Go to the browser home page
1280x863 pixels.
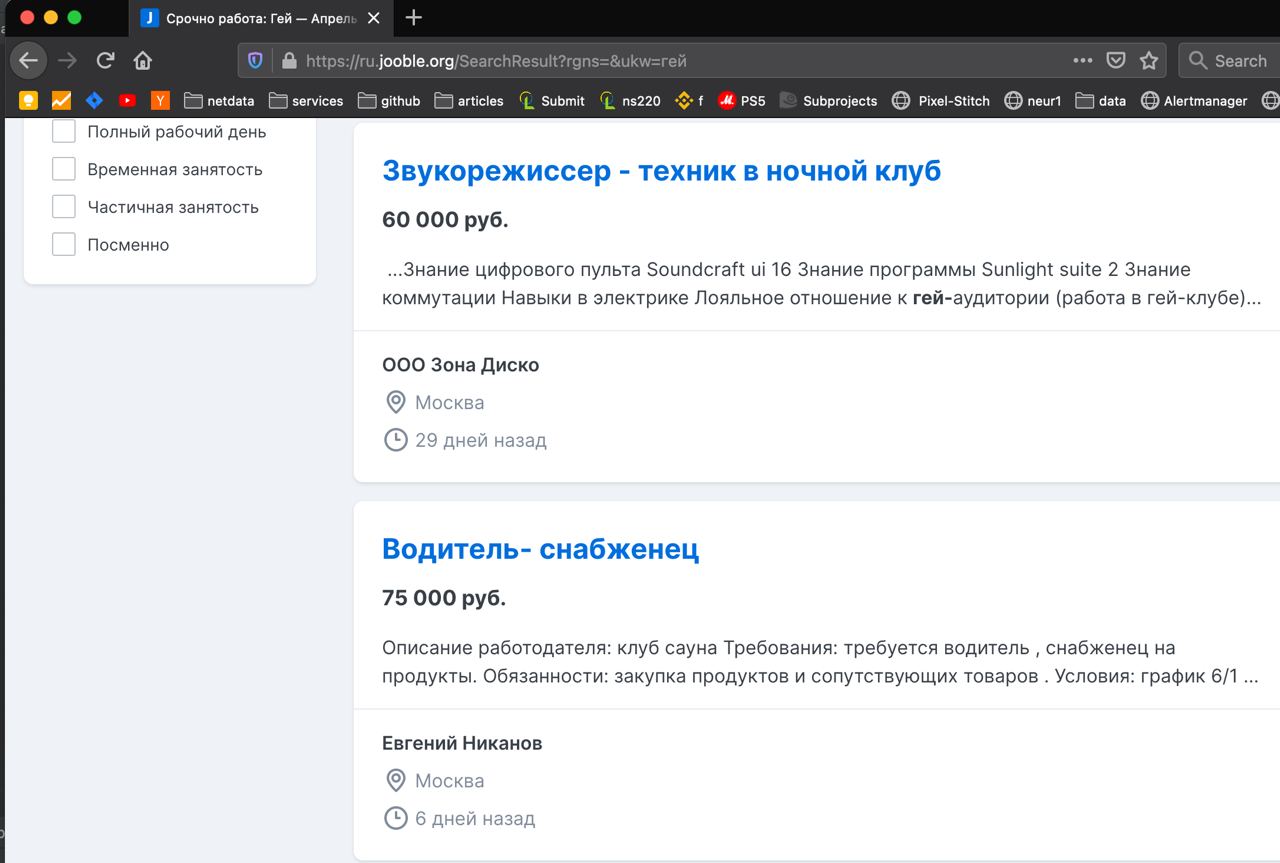point(143,61)
